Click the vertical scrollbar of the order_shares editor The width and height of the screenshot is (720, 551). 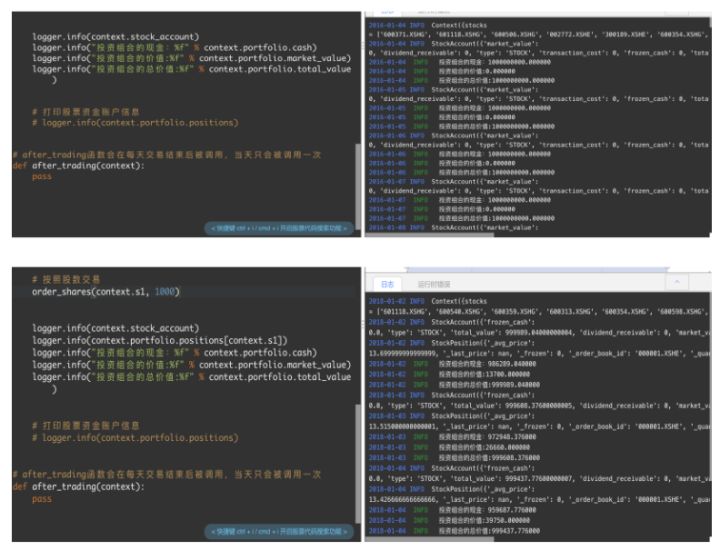[x=358, y=464]
